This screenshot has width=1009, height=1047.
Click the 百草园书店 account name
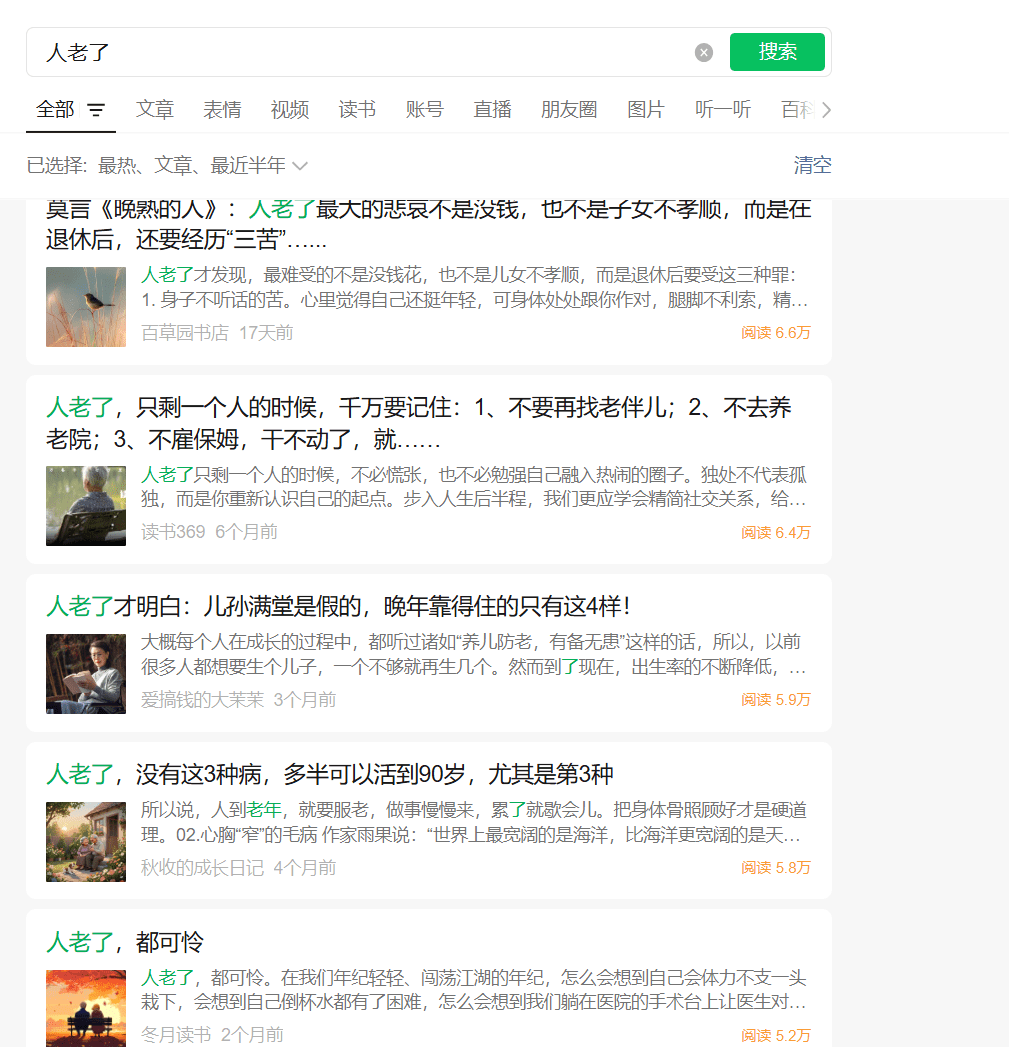pyautogui.click(x=184, y=333)
